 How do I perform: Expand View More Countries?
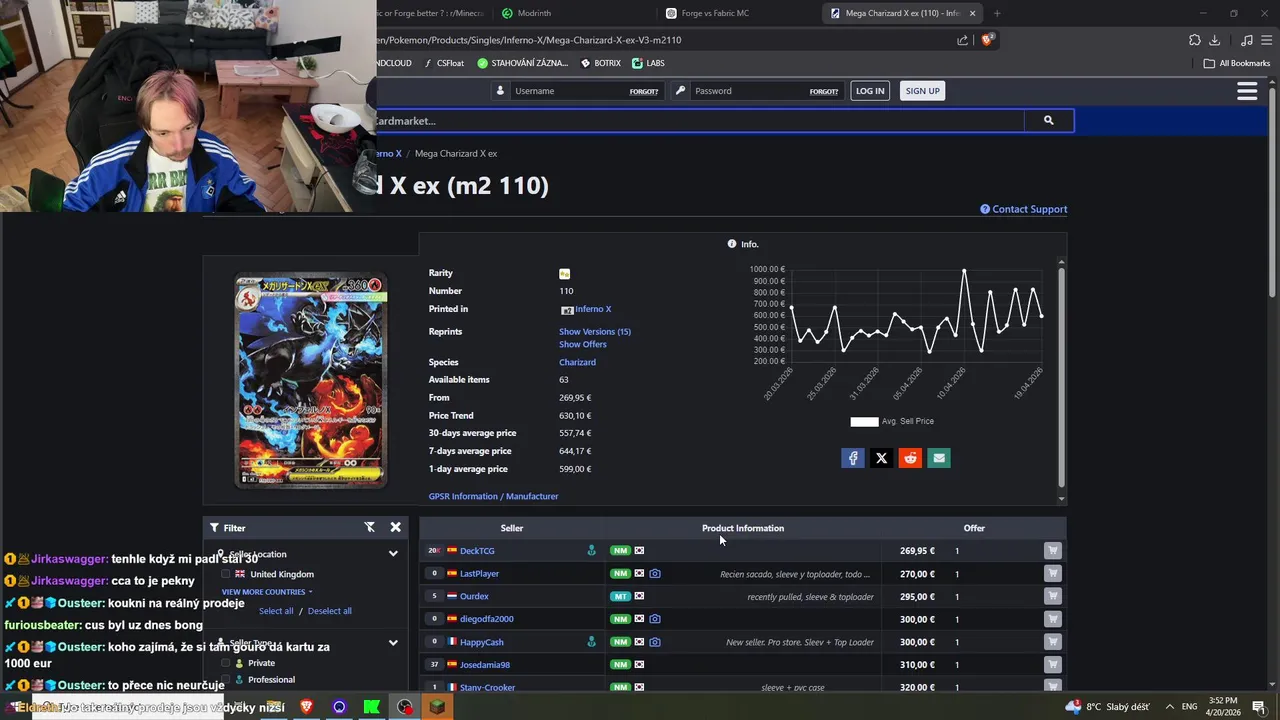pos(266,592)
